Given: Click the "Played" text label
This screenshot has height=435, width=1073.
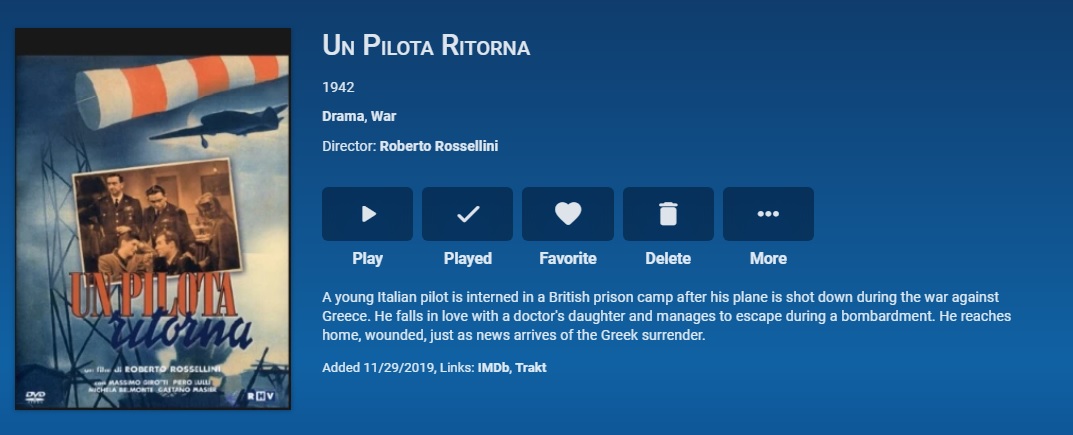Looking at the screenshot, I should pyautogui.click(x=467, y=258).
